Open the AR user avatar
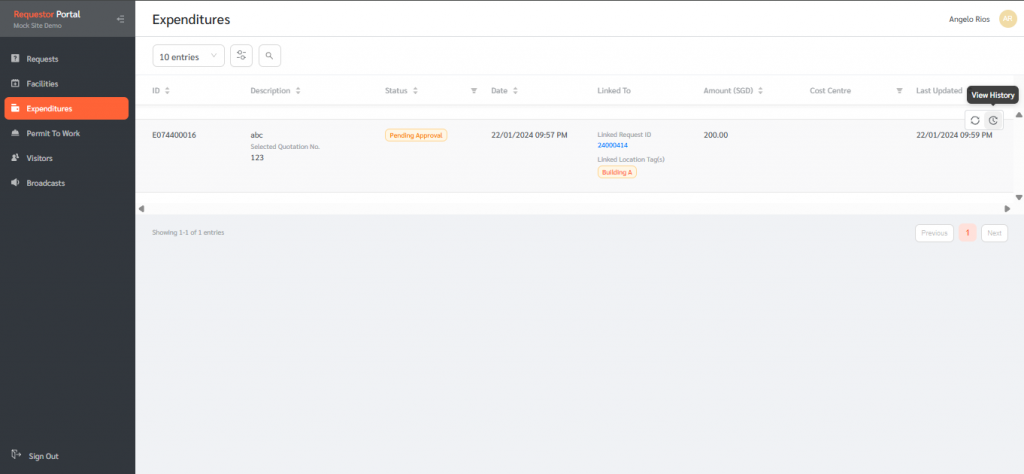Screen dimensions: 1024x474 point(1007,19)
